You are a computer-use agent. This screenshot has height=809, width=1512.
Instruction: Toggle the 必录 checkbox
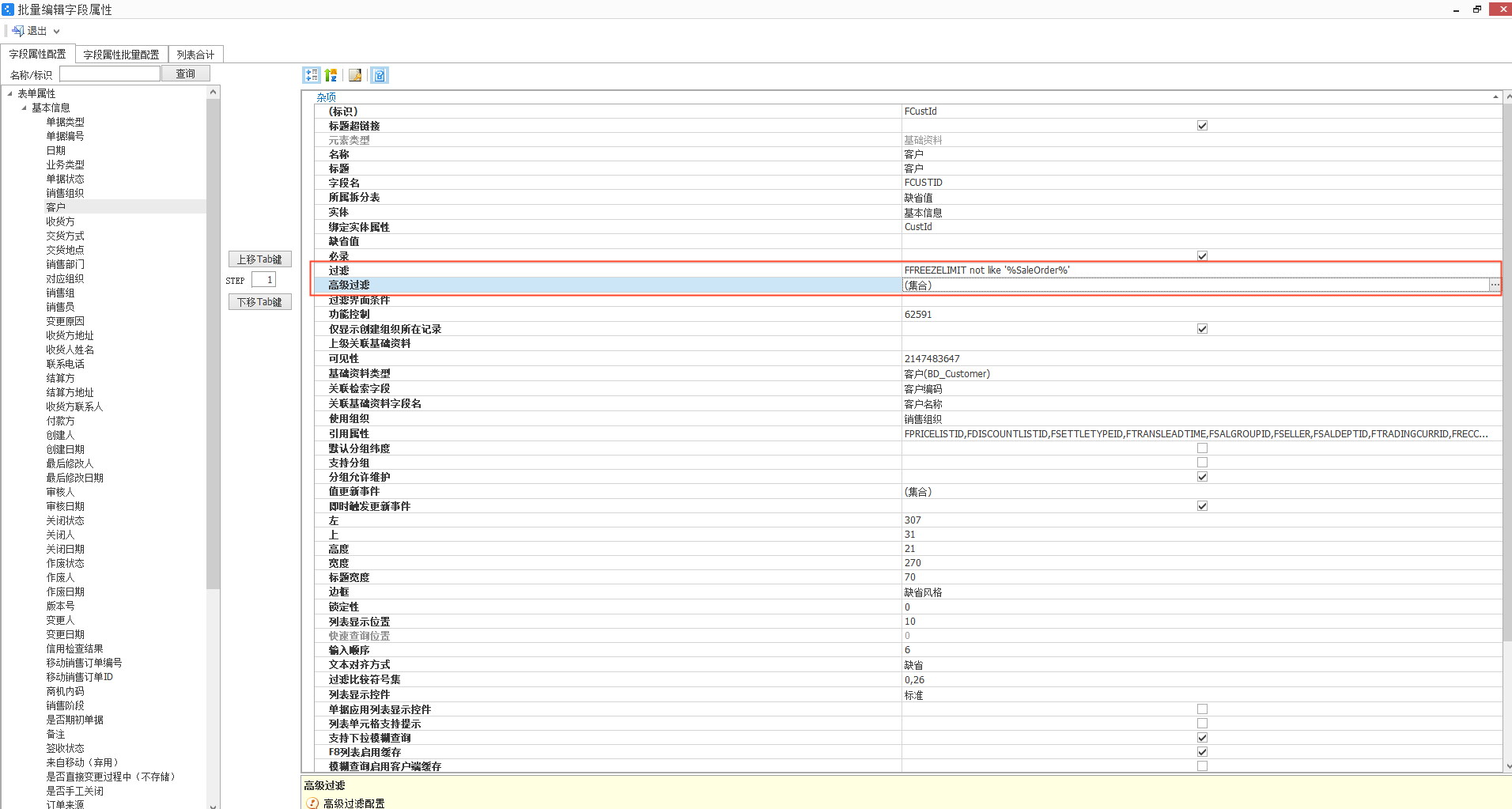pyautogui.click(x=1202, y=255)
